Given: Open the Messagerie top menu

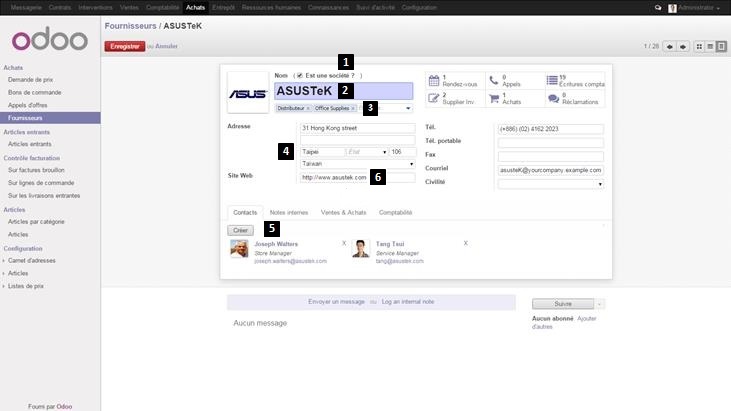Looking at the screenshot, I should [x=26, y=8].
